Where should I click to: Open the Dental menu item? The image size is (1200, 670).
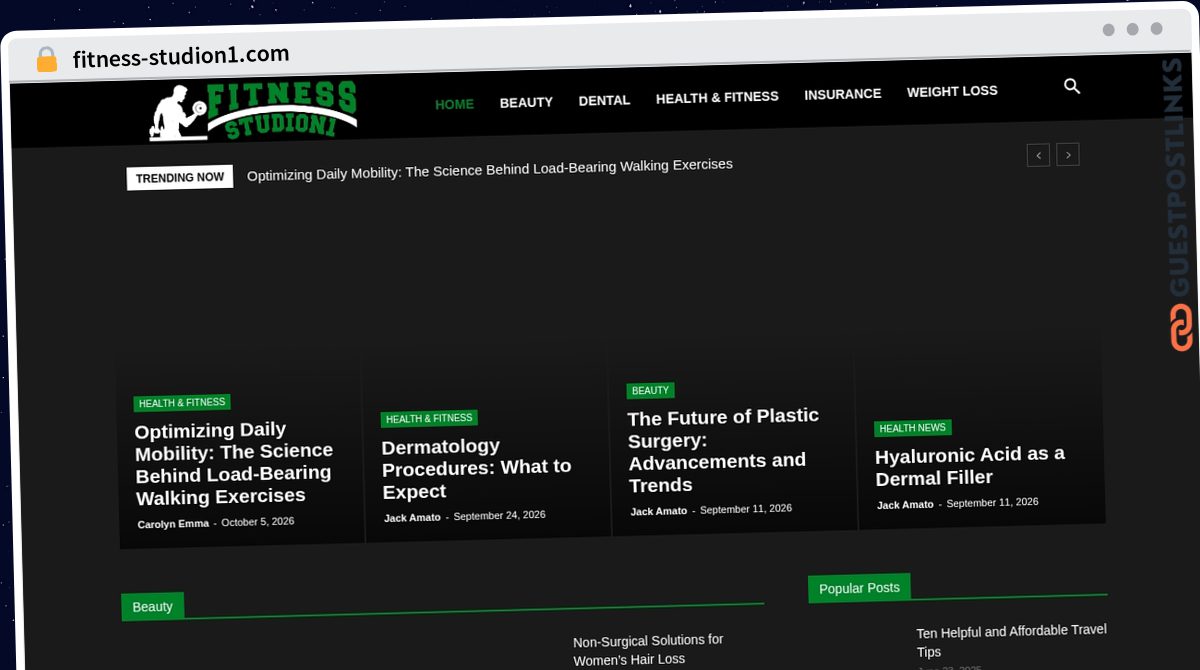[x=604, y=100]
